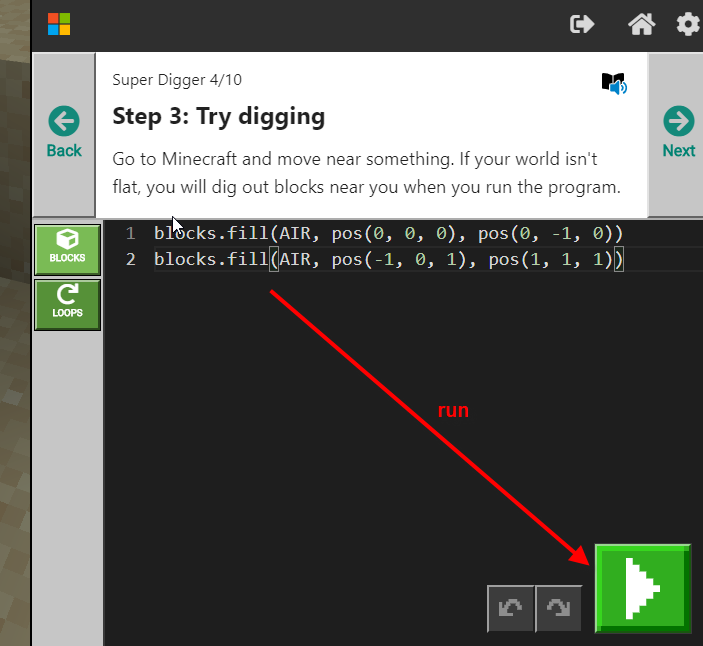Image resolution: width=703 pixels, height=646 pixels.
Task: Click the tutorial instruction paragraph
Action: pyautogui.click(x=366, y=173)
